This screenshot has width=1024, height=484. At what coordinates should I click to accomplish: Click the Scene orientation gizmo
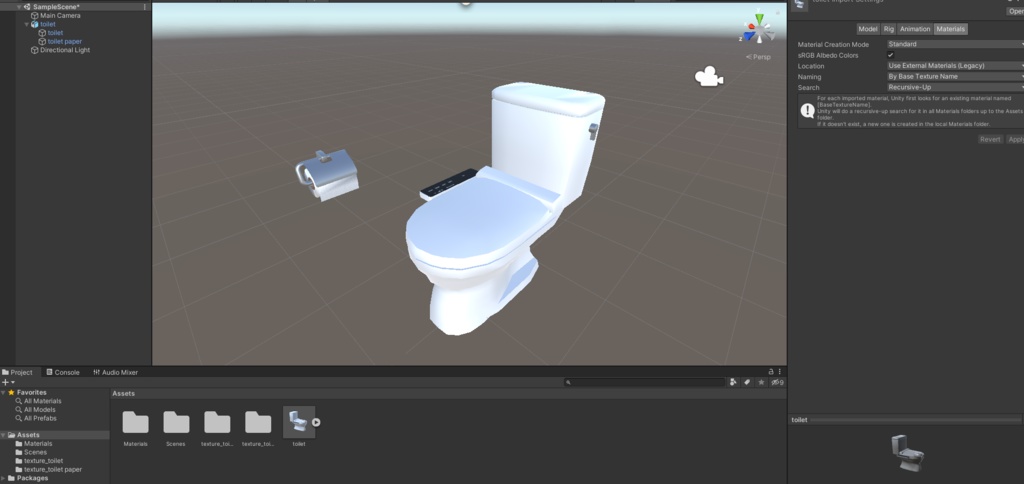[760, 29]
